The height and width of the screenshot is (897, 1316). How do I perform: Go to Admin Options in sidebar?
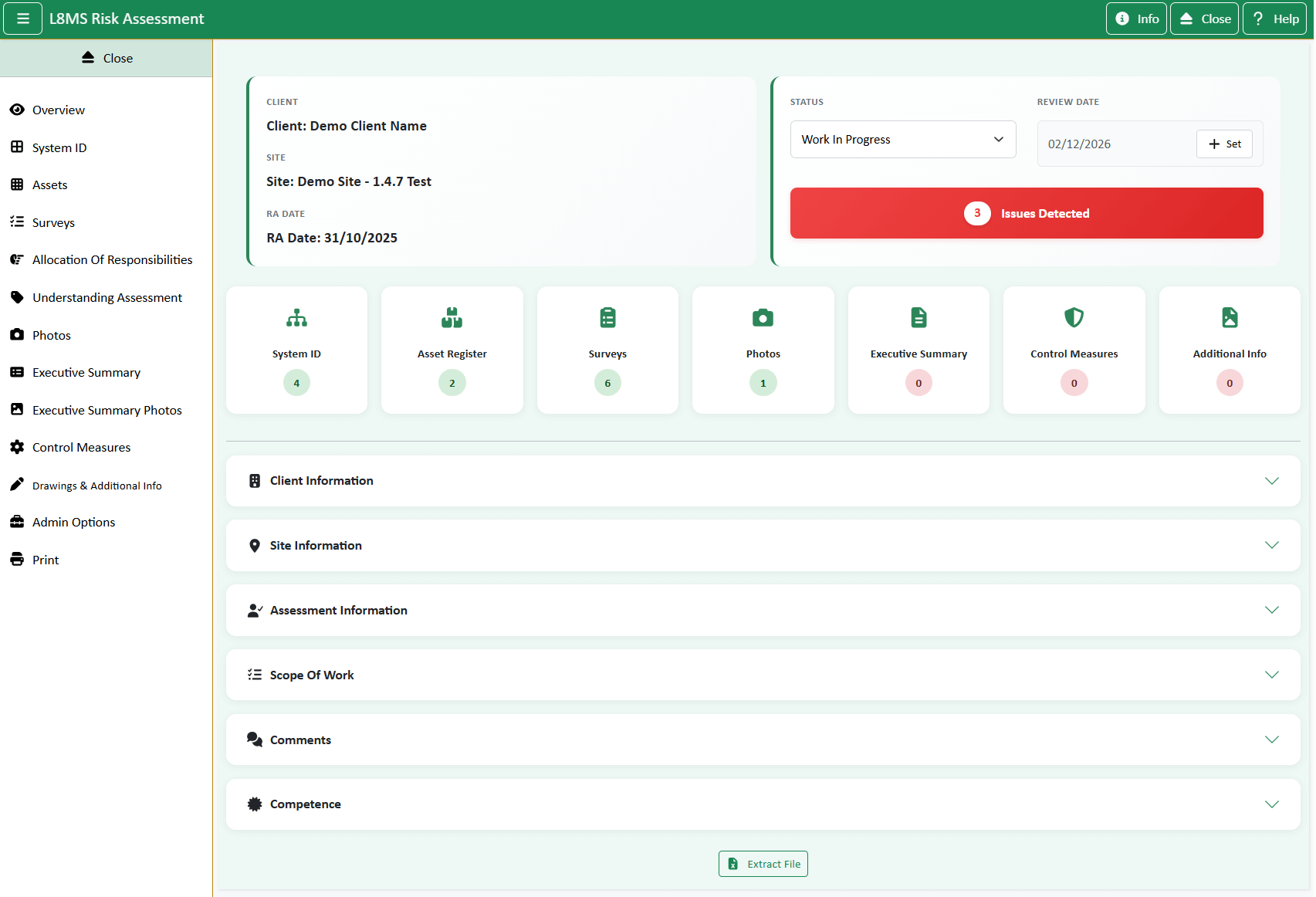coord(73,523)
